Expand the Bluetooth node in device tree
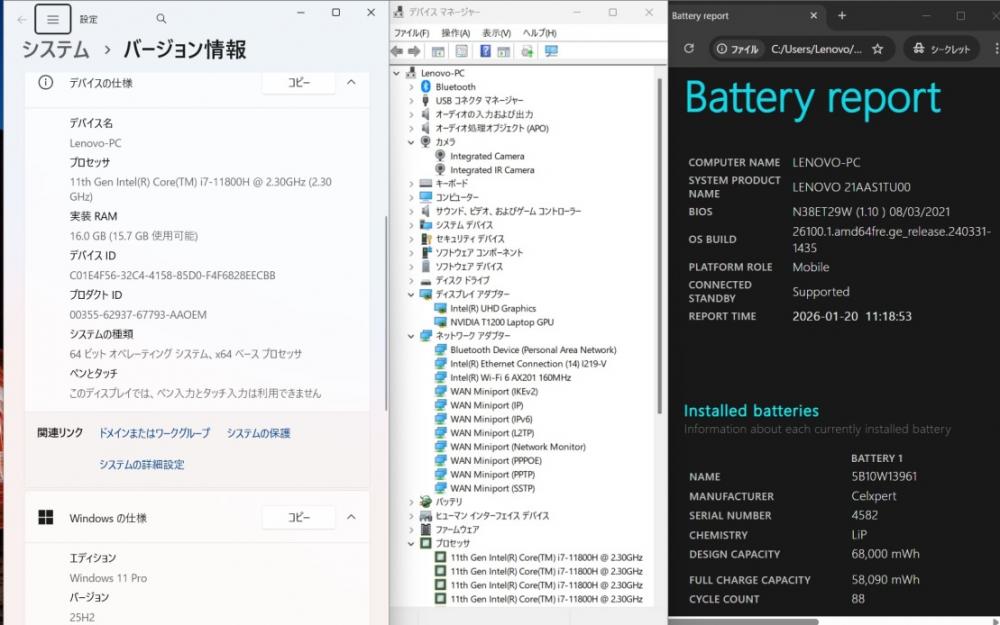Screen dimensions: 1000x625 (x=411, y=87)
